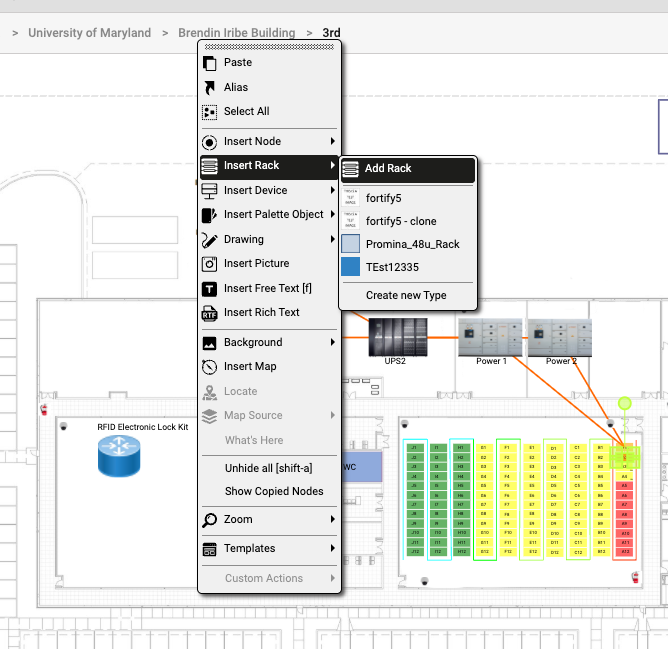Click the Insert Free Text icon
Screen dimensions: 668x649
pyautogui.click(x=209, y=288)
